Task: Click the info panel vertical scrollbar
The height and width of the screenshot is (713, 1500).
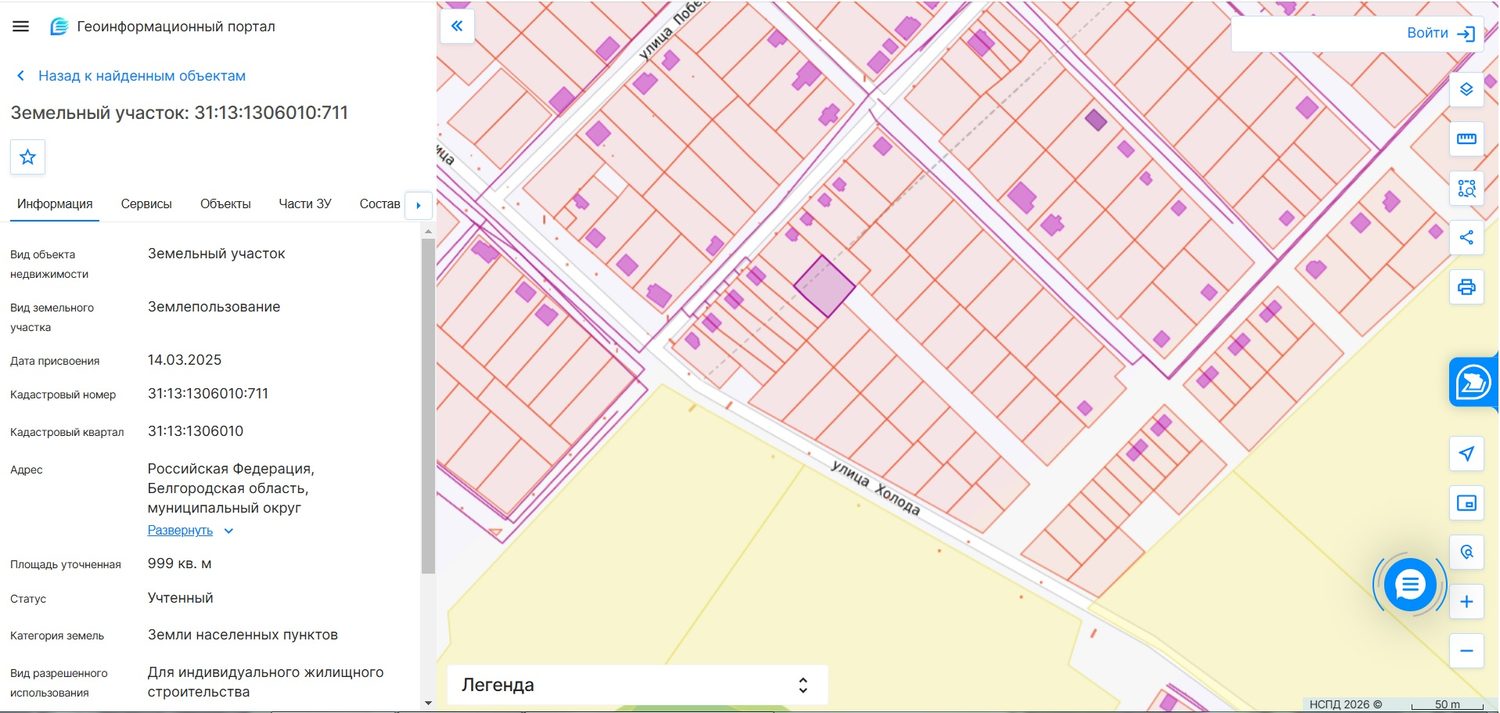Action: (428, 406)
